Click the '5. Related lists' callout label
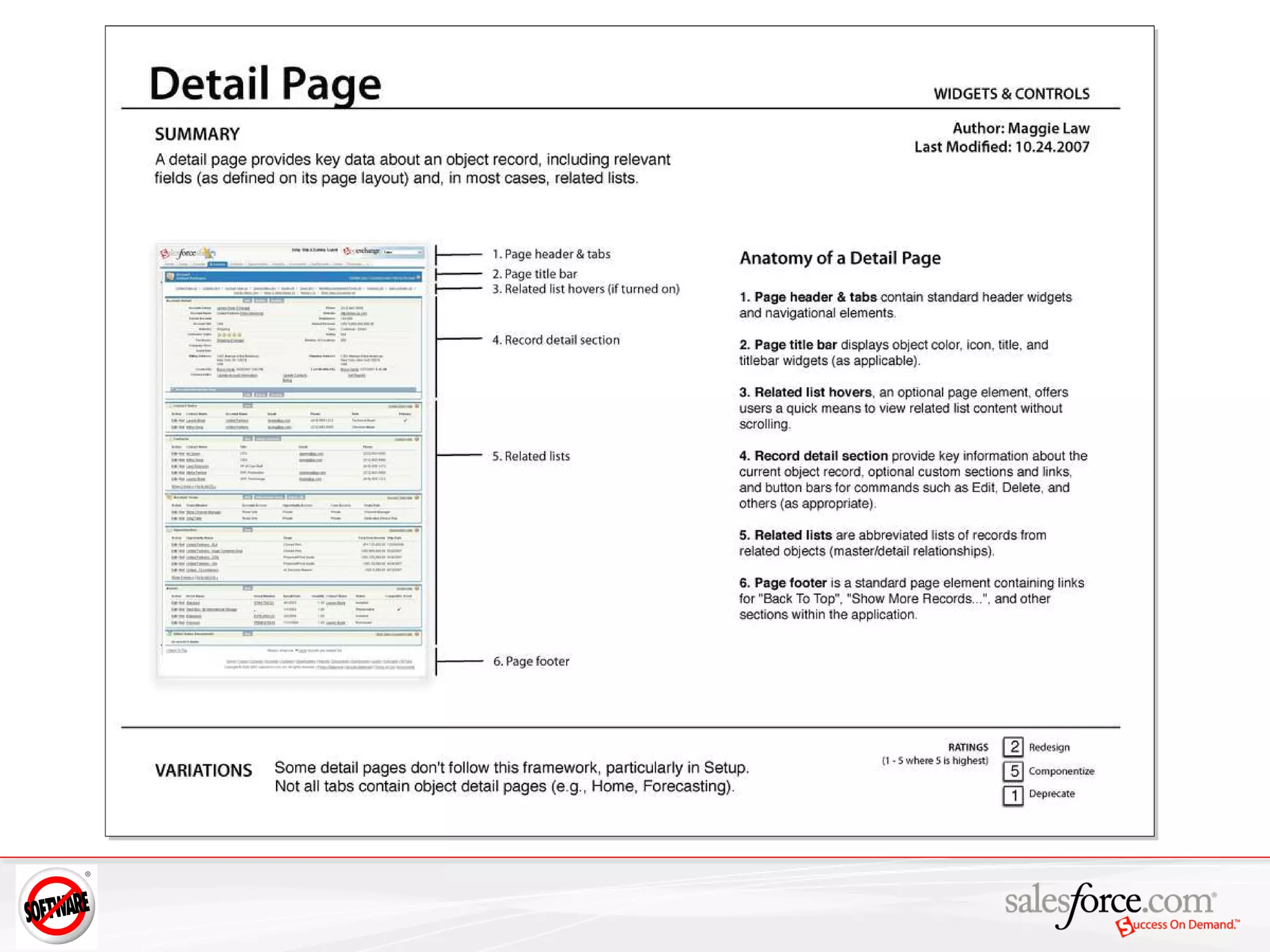 530,456
